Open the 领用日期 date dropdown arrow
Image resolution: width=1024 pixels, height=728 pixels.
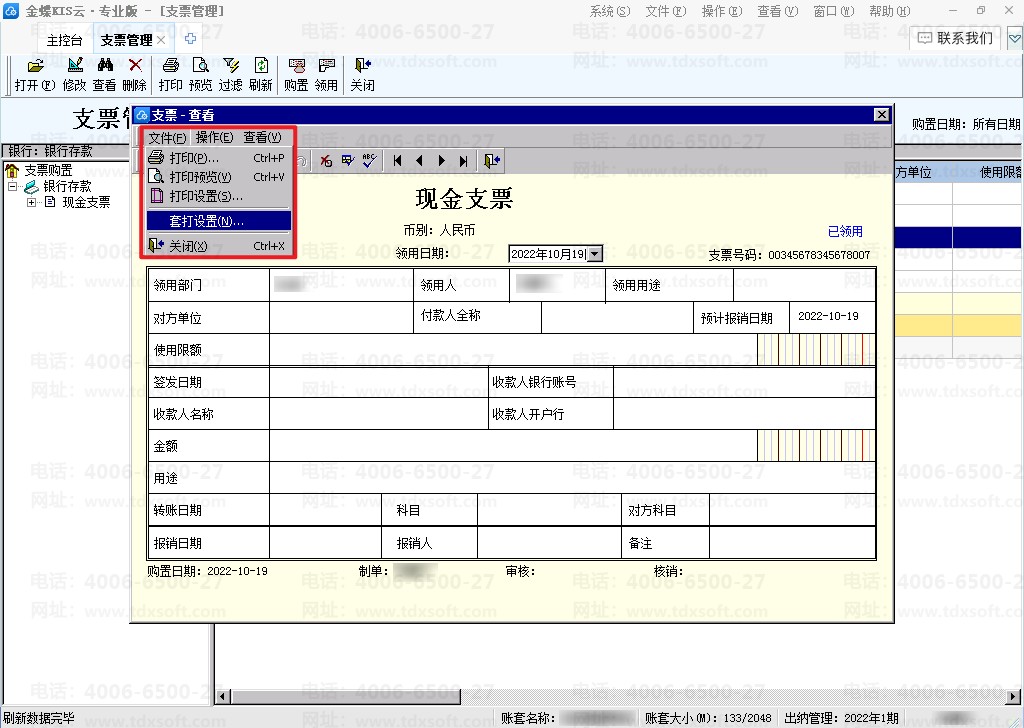tap(594, 254)
